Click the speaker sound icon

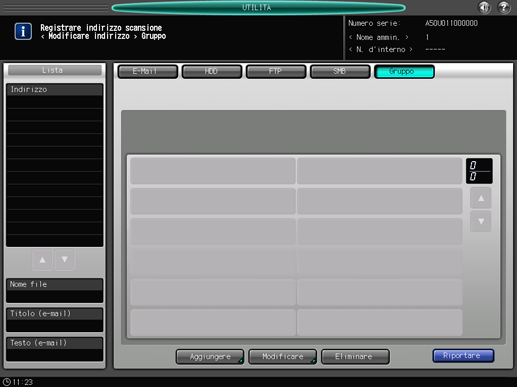point(484,7)
